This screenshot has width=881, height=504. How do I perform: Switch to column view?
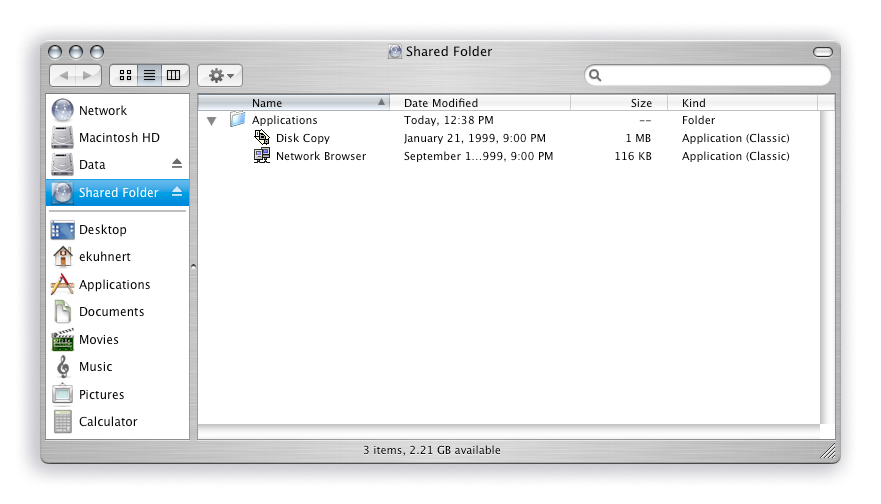[174, 75]
